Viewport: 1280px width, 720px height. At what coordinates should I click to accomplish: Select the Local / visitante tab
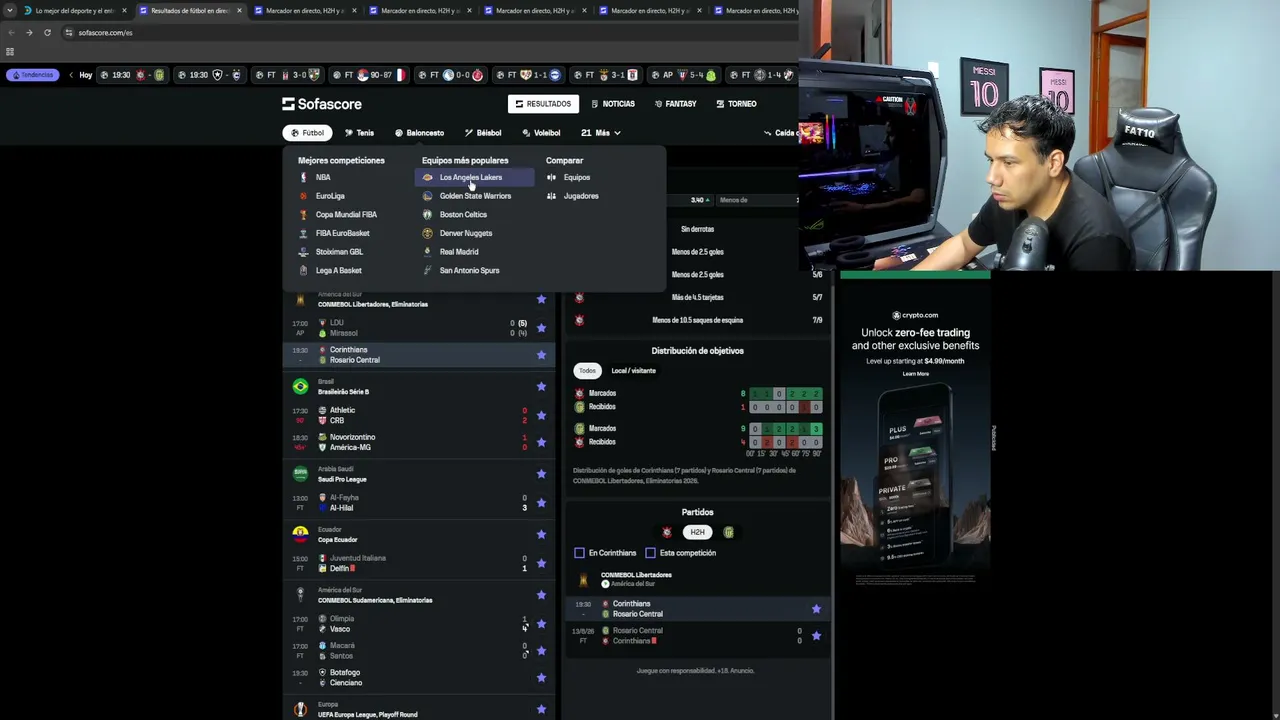click(x=633, y=371)
